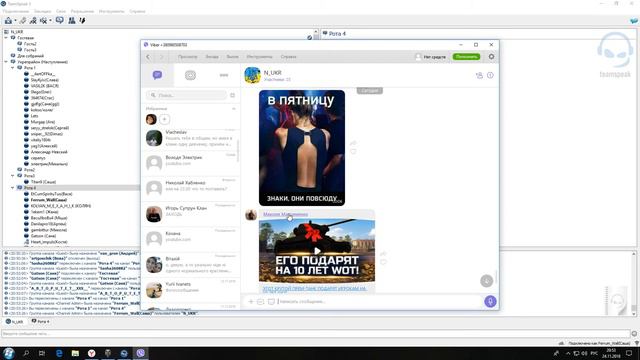Click voice message microphone button in Viber
Screen dimensions: 640x360
pos(490,301)
